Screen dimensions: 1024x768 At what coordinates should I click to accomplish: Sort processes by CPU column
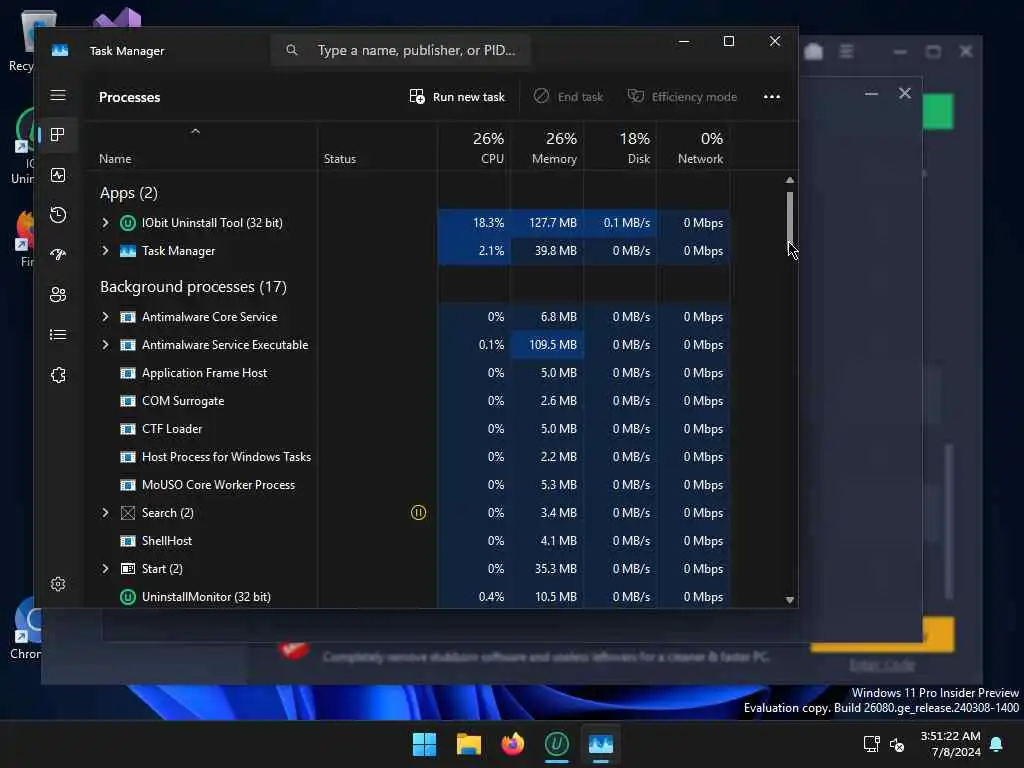click(488, 148)
